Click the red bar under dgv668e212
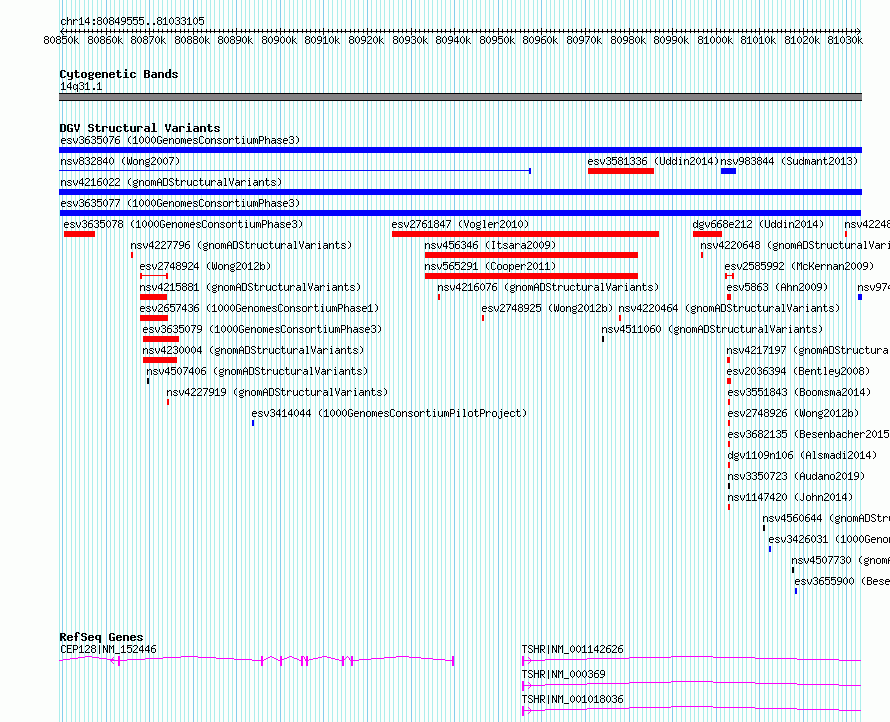The height and width of the screenshot is (722, 890). [707, 234]
